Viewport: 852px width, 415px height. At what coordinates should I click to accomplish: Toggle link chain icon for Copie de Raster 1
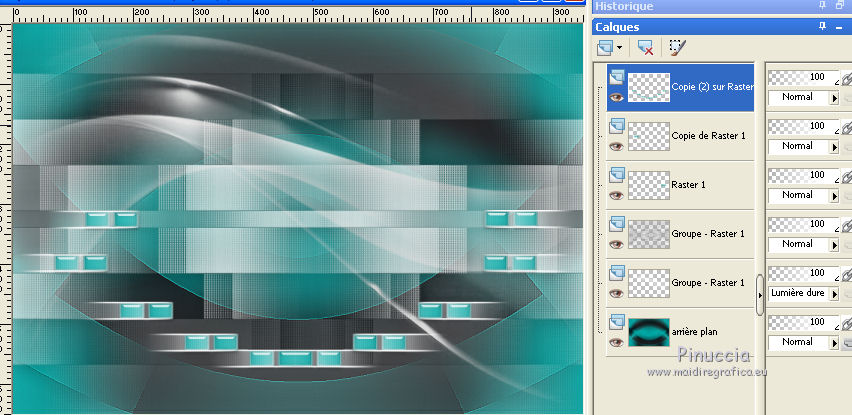pyautogui.click(x=847, y=128)
